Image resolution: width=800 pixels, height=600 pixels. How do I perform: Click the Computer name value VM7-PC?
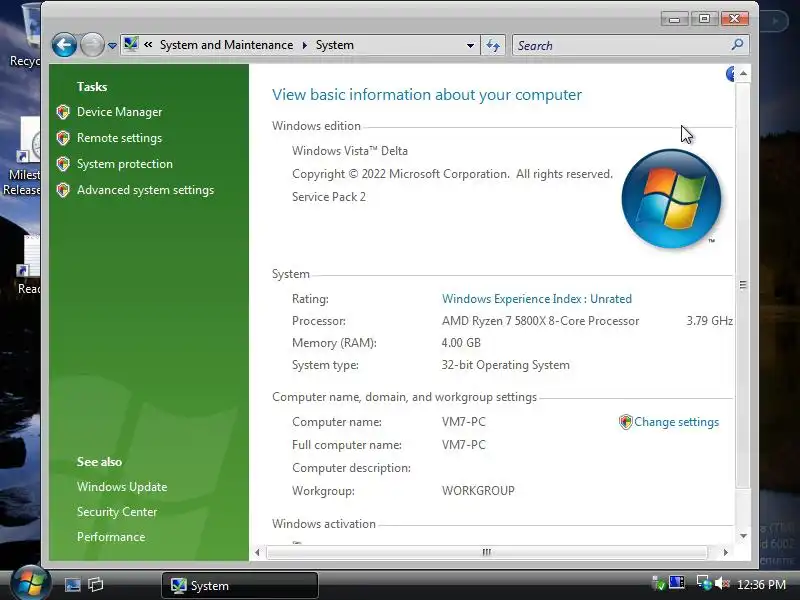[464, 422]
